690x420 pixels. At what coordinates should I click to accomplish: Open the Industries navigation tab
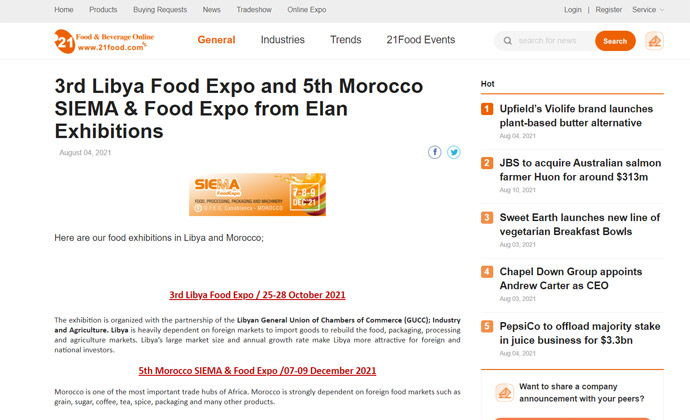pos(283,40)
